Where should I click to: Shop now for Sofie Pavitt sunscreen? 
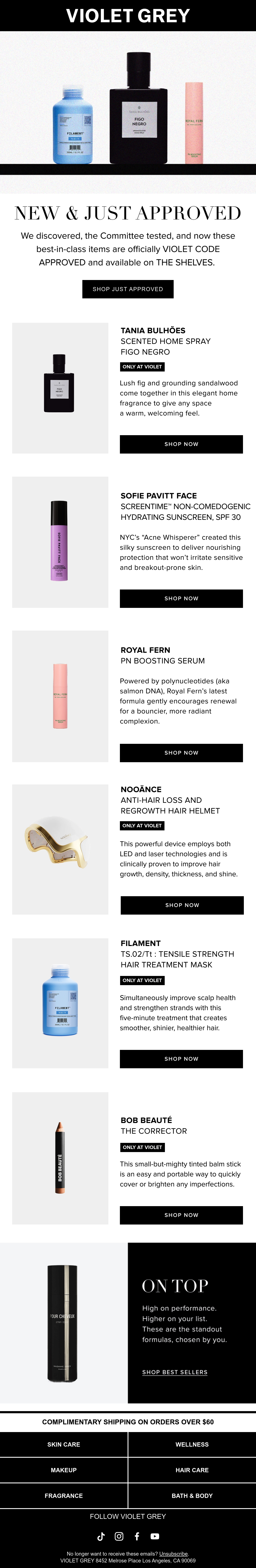click(181, 598)
